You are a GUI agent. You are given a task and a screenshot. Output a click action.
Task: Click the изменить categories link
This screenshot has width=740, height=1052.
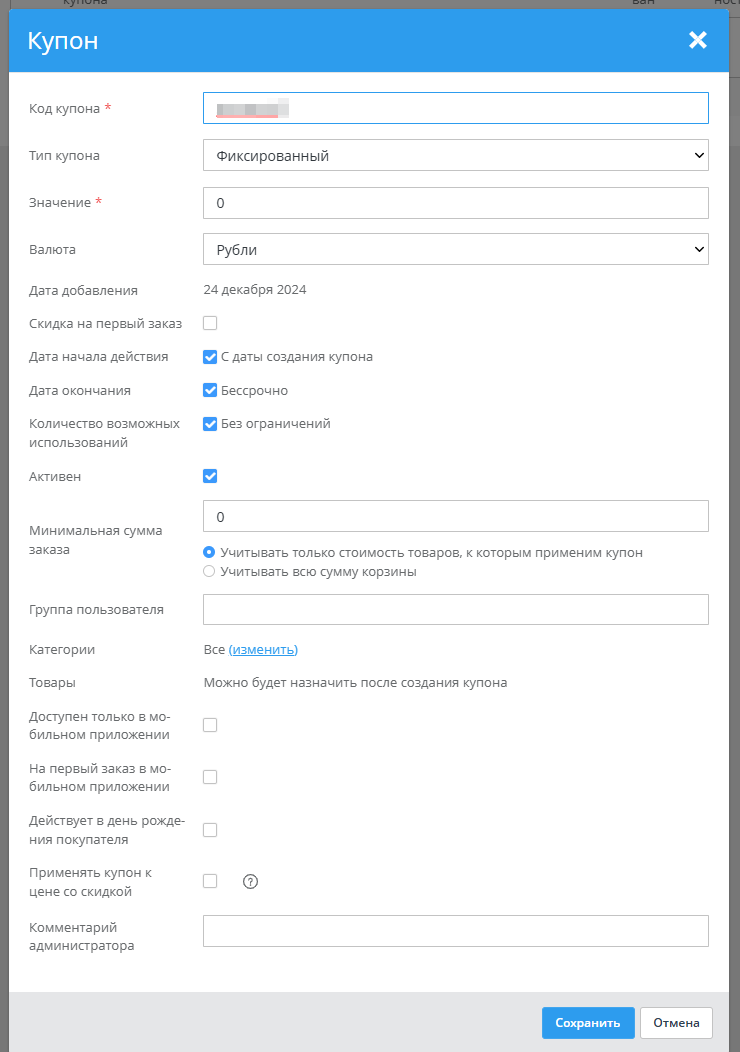click(x=263, y=649)
